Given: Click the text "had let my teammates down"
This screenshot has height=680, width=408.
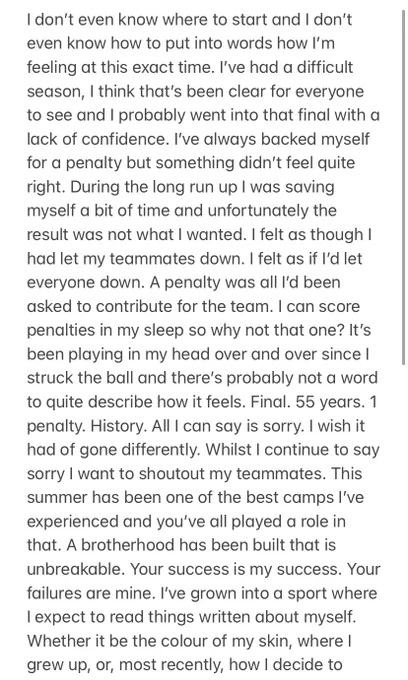Looking at the screenshot, I should click(134, 259).
